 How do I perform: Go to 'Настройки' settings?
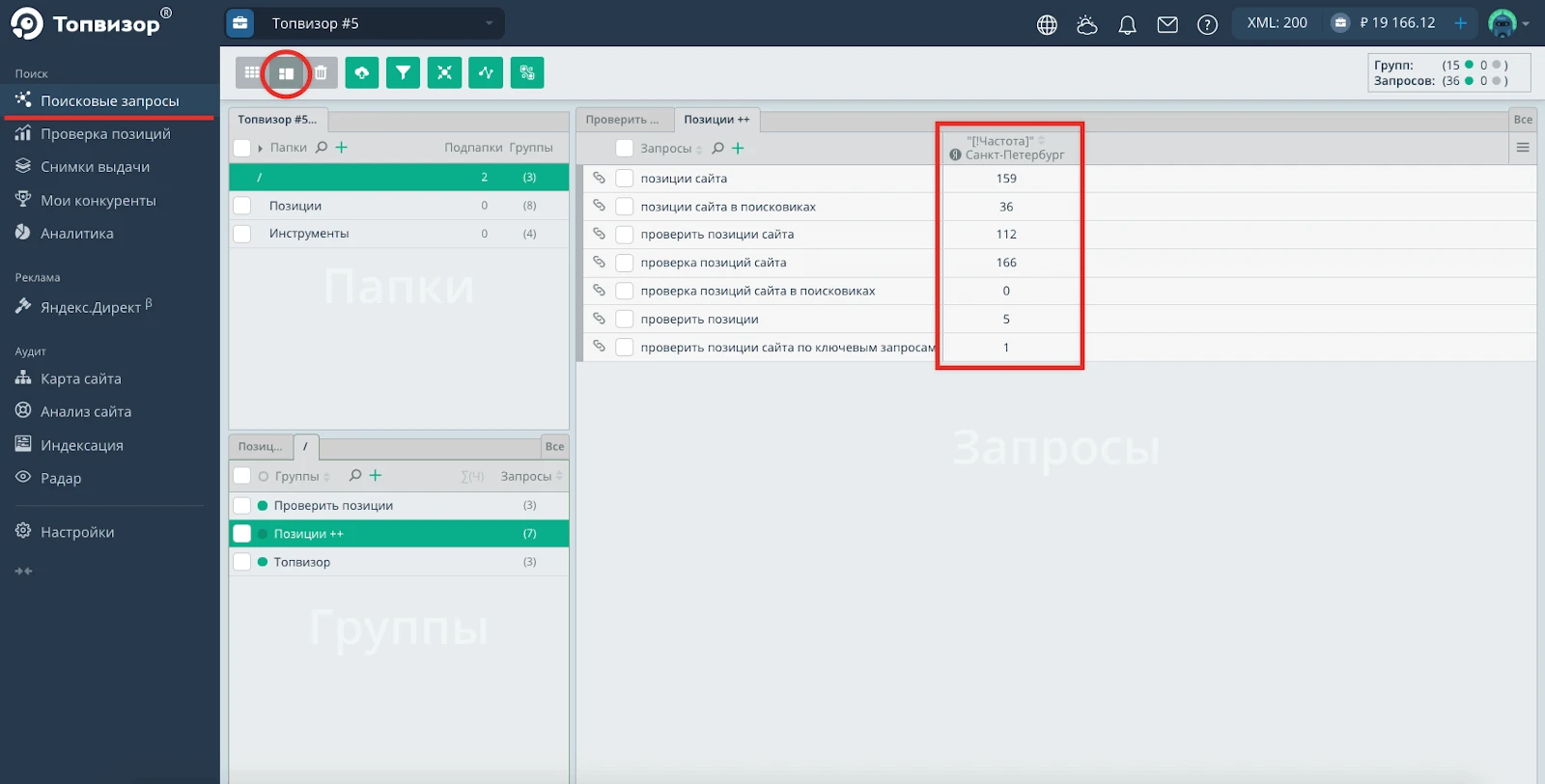click(77, 532)
